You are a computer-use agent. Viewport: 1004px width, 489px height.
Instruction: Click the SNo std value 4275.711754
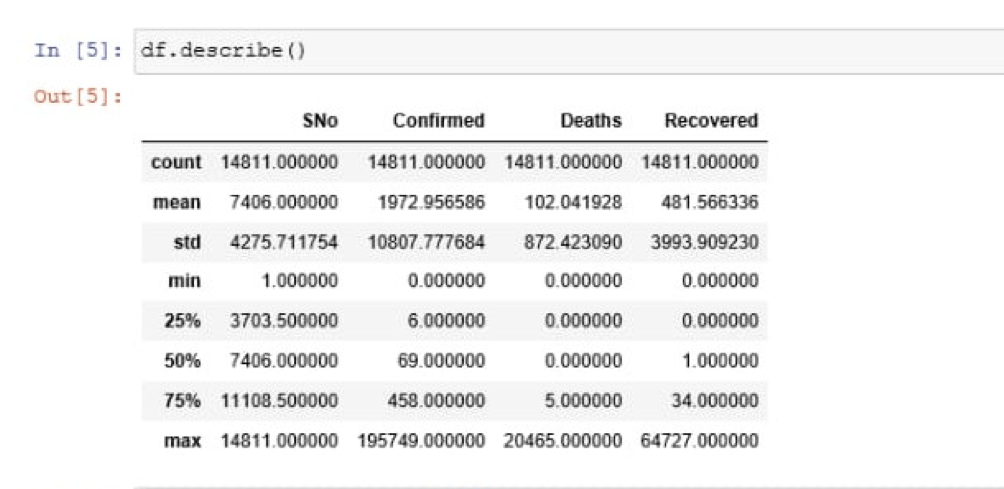[x=284, y=243]
